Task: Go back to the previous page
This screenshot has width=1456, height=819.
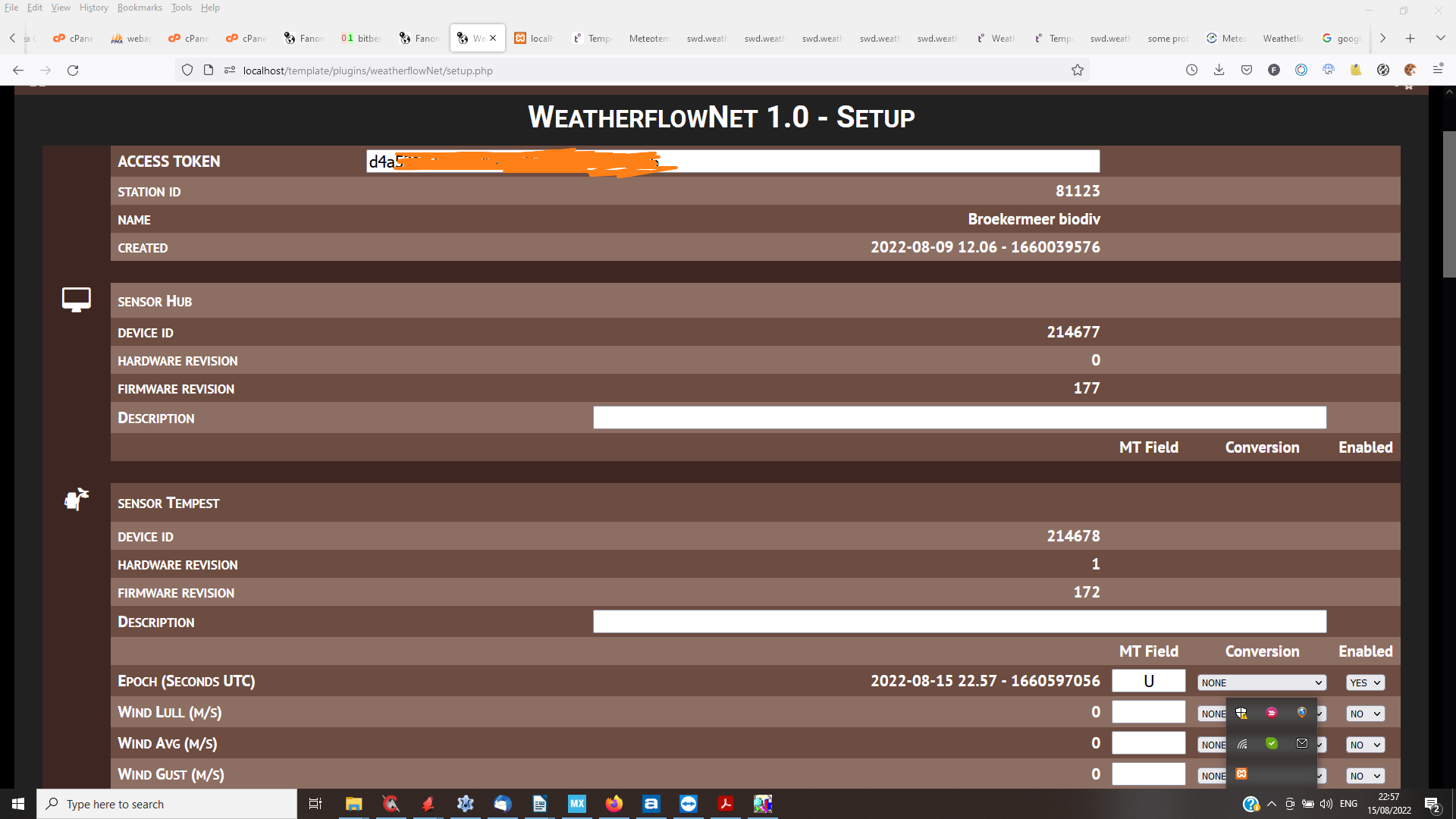Action: pyautogui.click(x=18, y=70)
